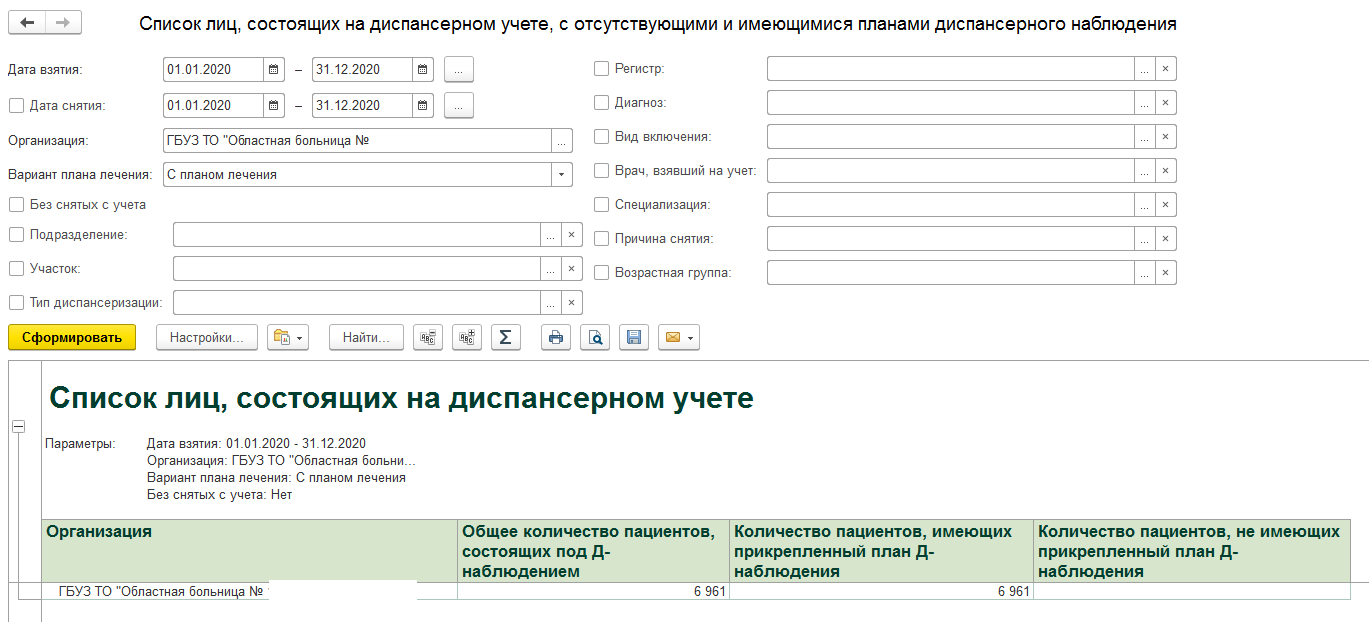Open the email send dropdown
This screenshot has width=1369, height=623.
click(x=678, y=338)
